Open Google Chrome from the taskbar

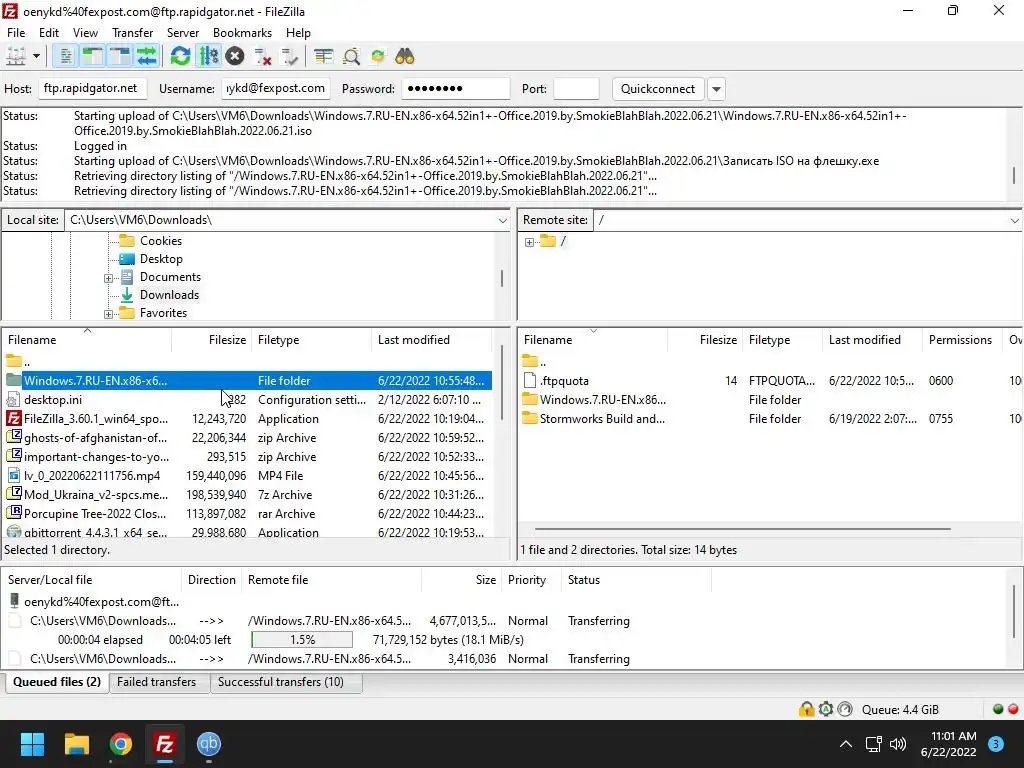tap(120, 744)
